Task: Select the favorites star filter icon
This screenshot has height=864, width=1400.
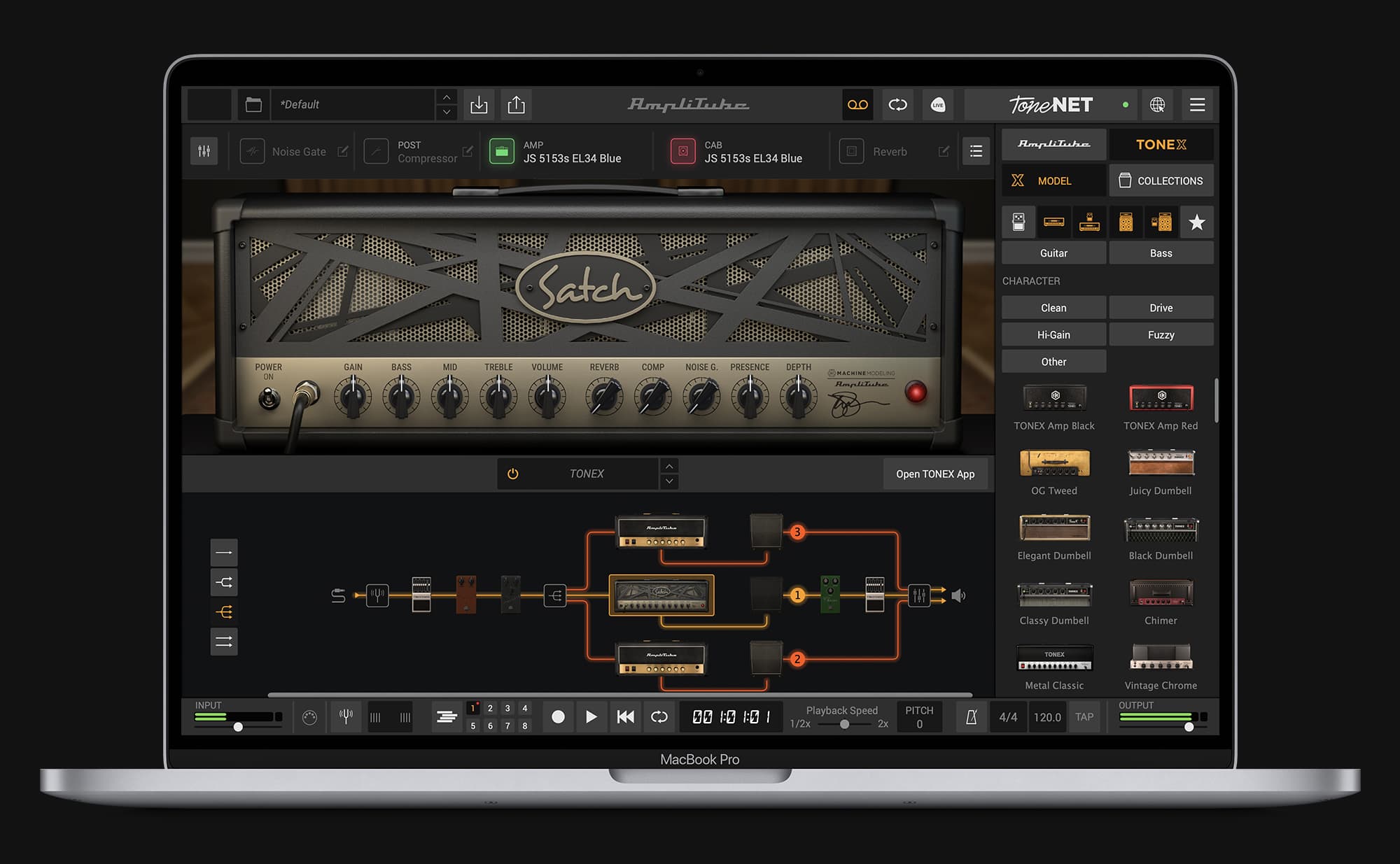Action: click(x=1196, y=222)
